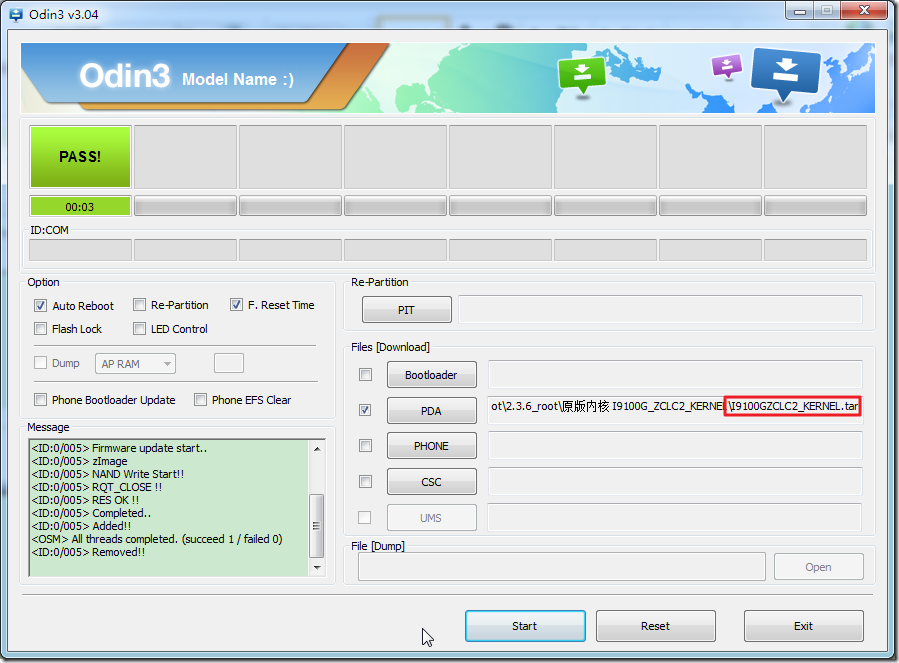Click the PHONE file button
Viewport: 899px width, 663px height.
coord(432,446)
